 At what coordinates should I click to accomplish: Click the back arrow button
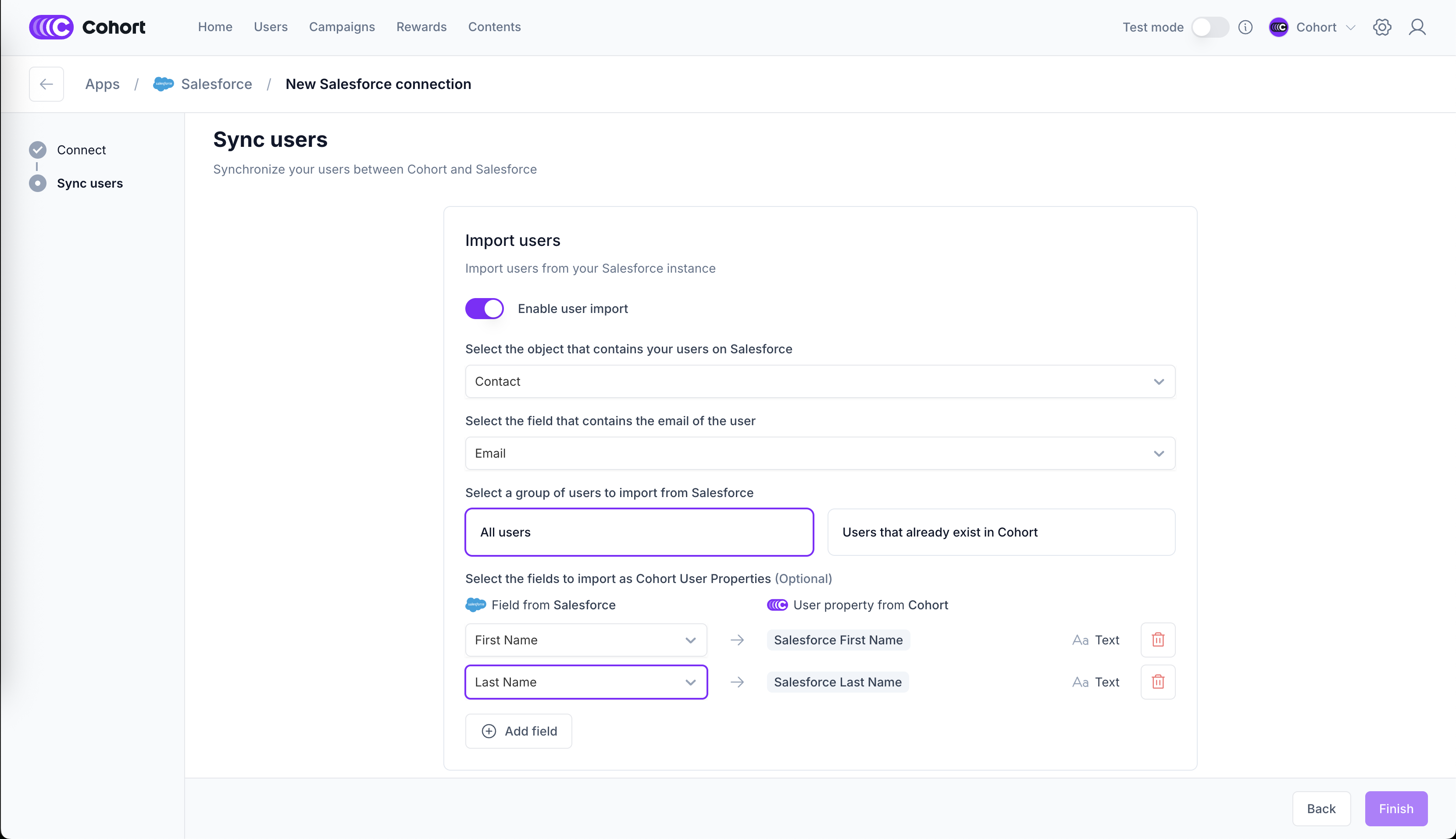pos(46,84)
